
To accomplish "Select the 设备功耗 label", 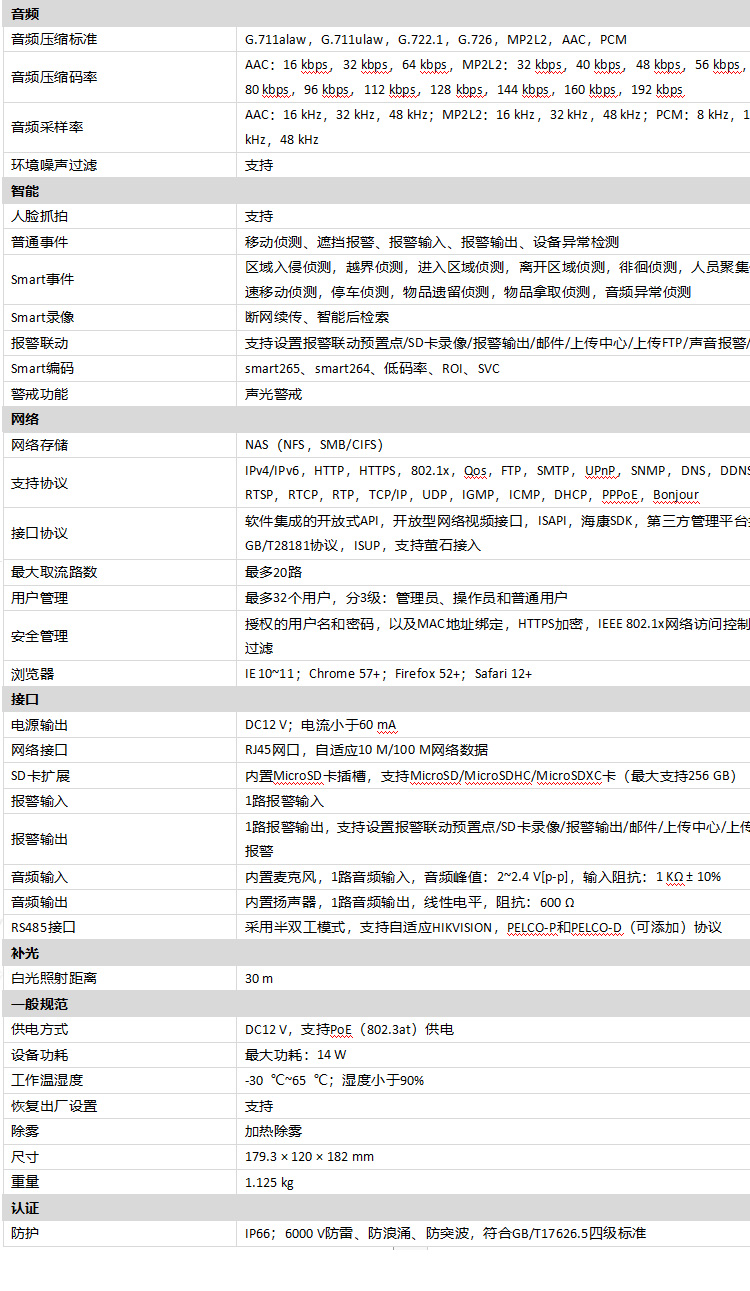I will tap(40, 1055).
